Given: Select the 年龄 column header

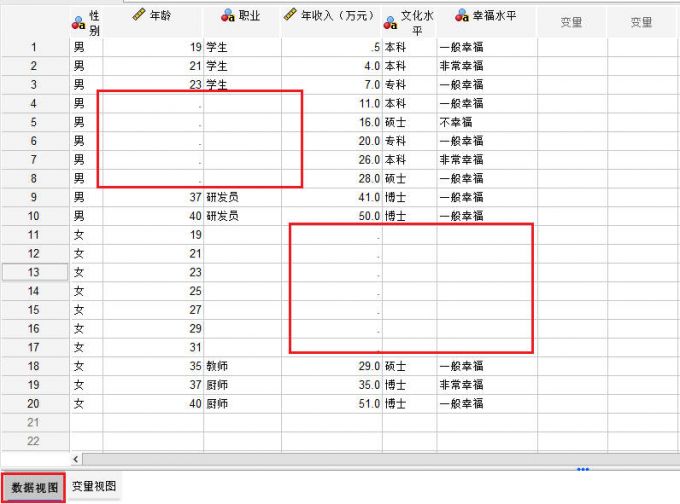Looking at the screenshot, I should 153,20.
